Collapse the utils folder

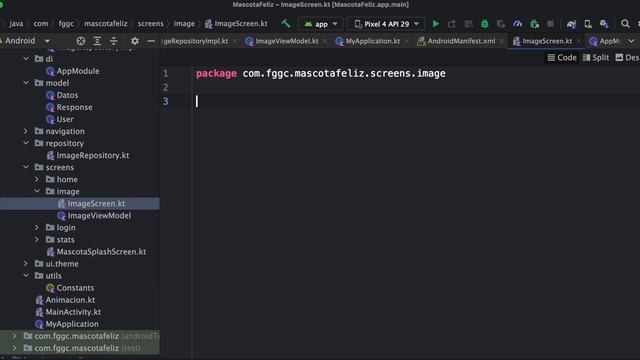pos(26,276)
